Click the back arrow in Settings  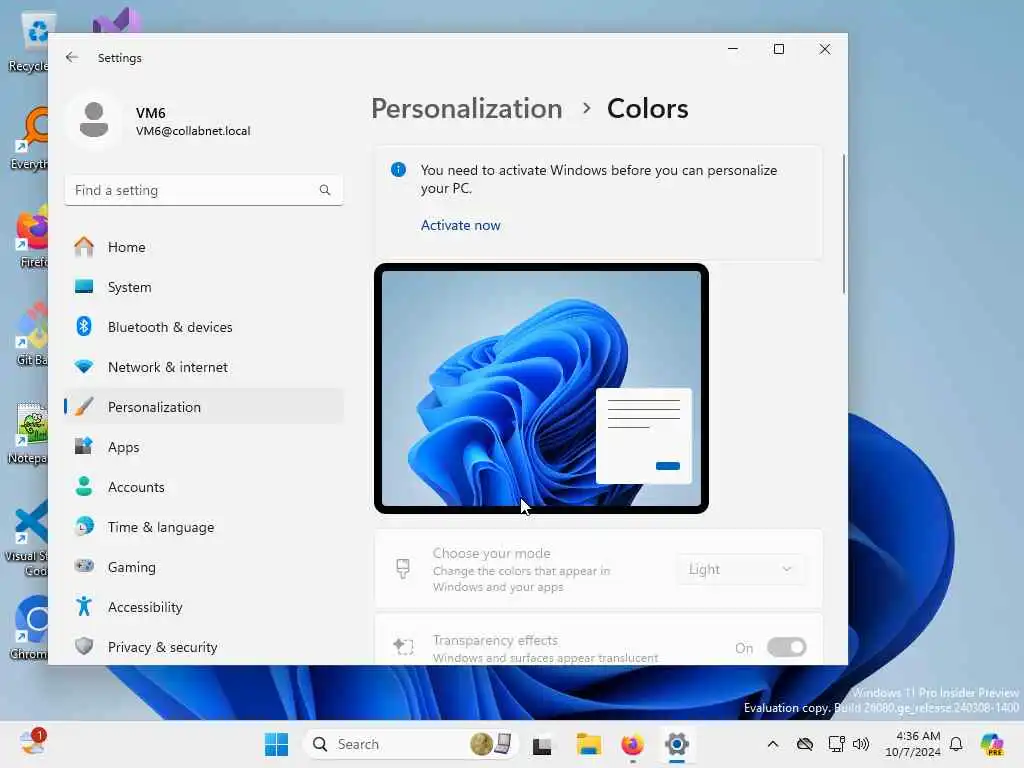[x=72, y=57]
